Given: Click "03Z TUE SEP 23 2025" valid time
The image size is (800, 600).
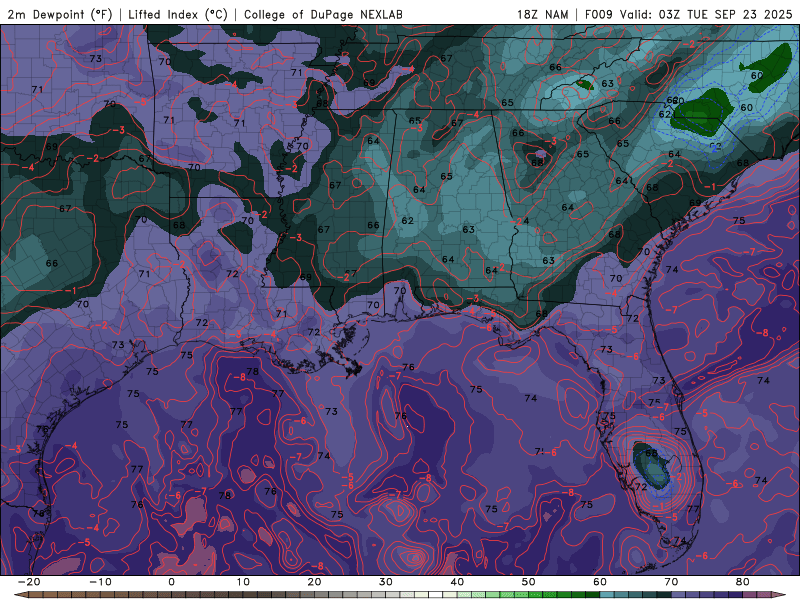Looking at the screenshot, I should coord(725,15).
